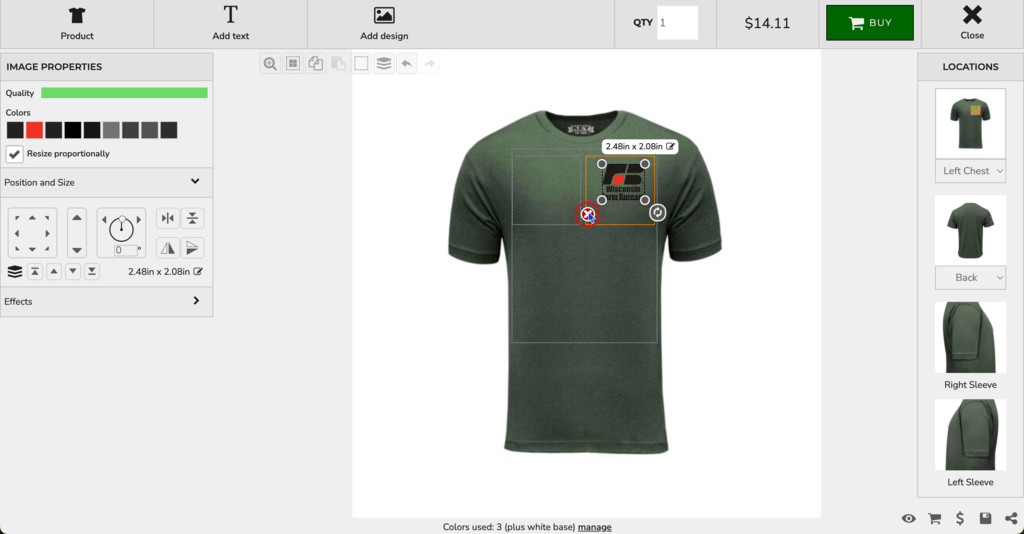Screen dimensions: 1024x534
Task: Open the Add text menu
Action: click(230, 24)
